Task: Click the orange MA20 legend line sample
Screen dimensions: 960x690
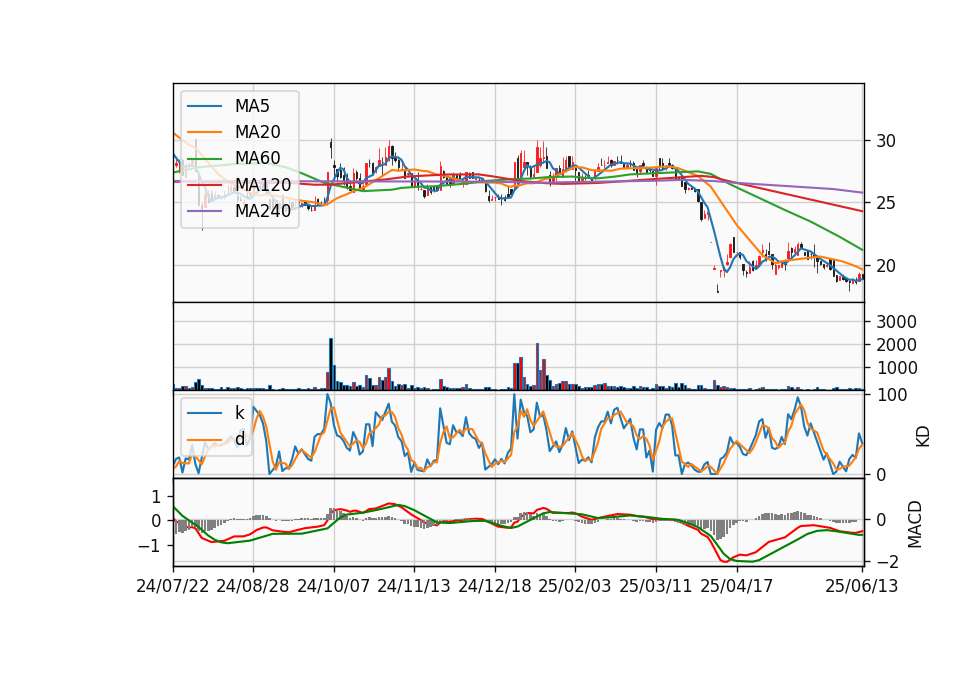Action: click(204, 132)
